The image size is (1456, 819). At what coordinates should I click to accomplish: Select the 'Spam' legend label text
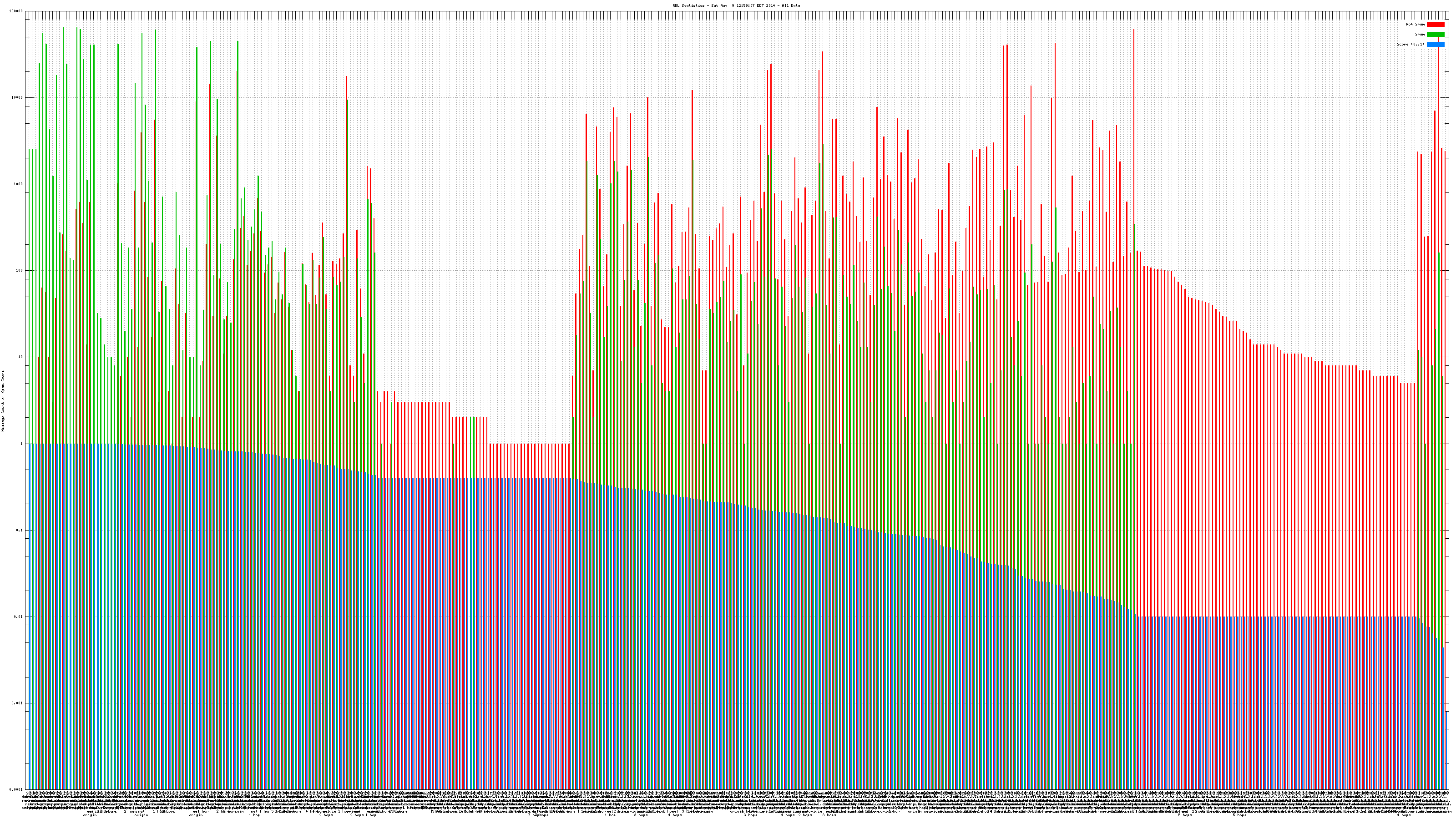tap(1420, 35)
